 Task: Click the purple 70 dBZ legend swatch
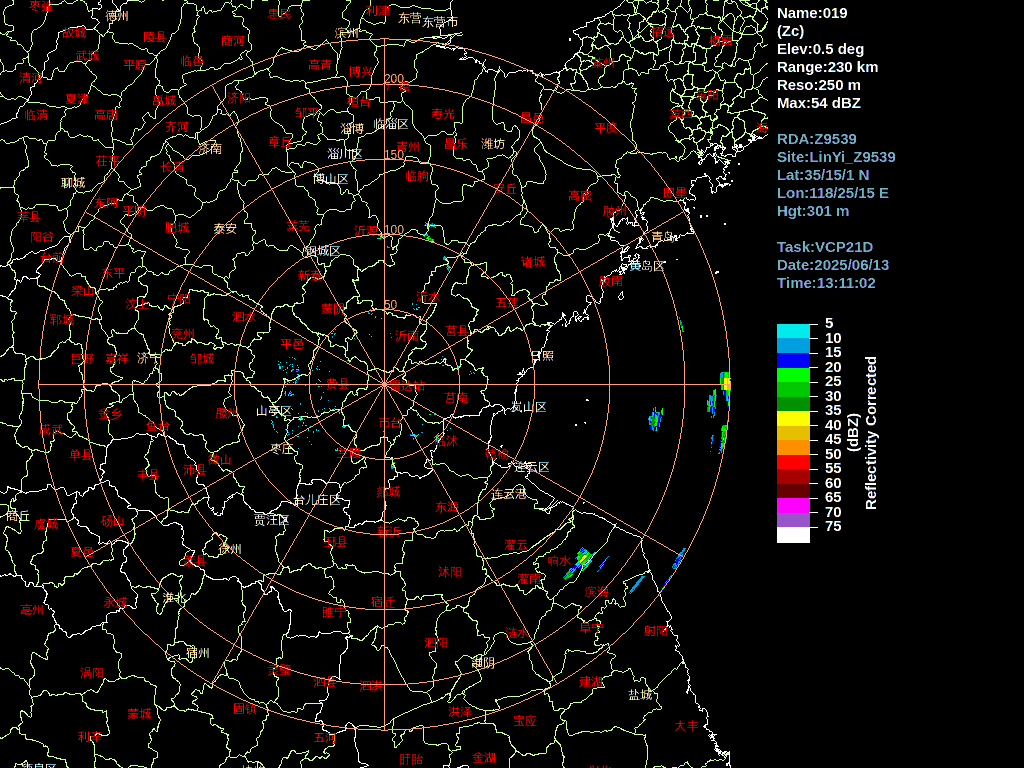pyautogui.click(x=793, y=520)
